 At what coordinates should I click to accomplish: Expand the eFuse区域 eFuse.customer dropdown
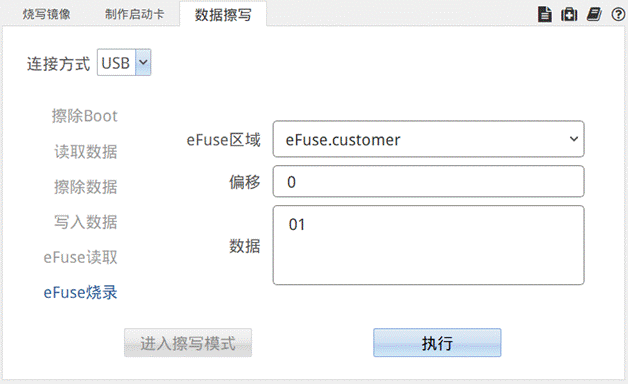[x=429, y=139]
